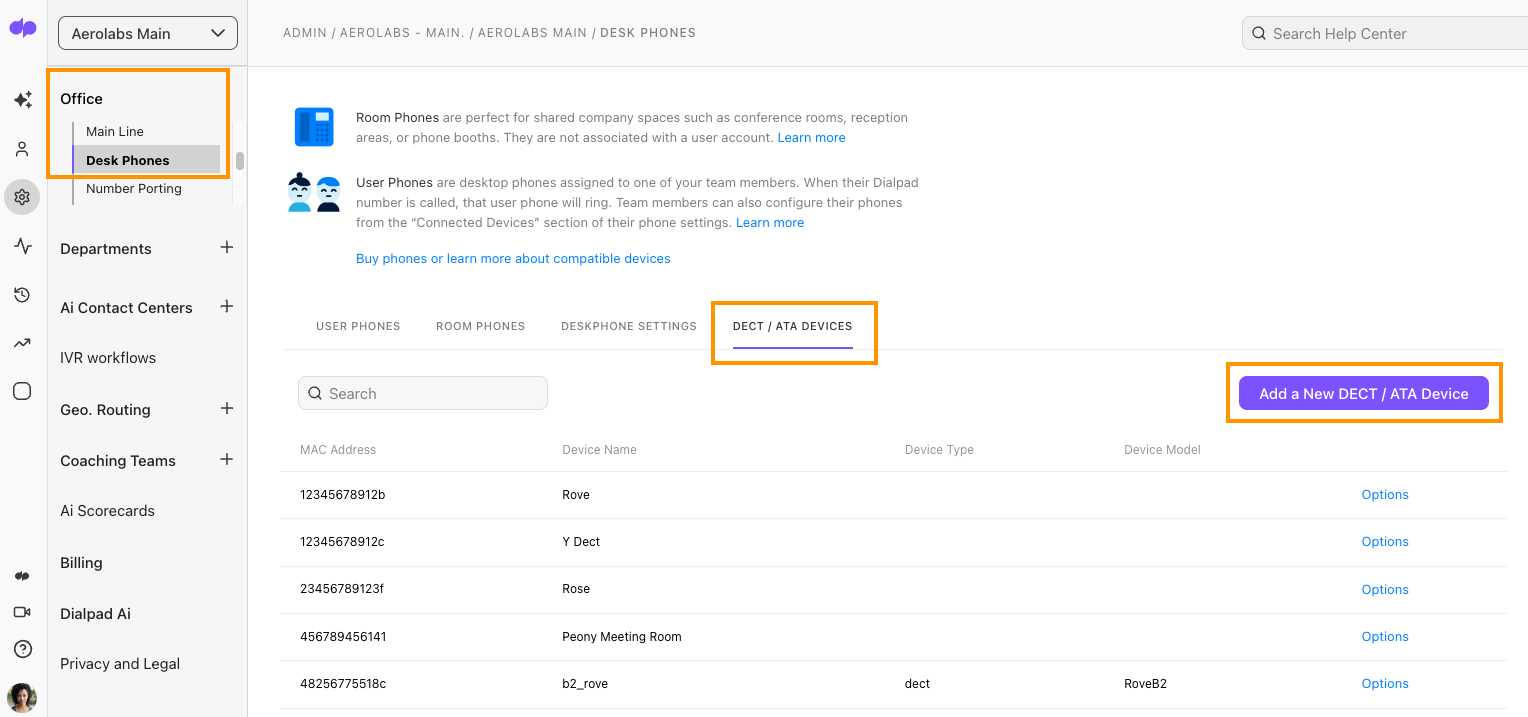Open Options for Rove device
The height and width of the screenshot is (717, 1528).
1385,494
